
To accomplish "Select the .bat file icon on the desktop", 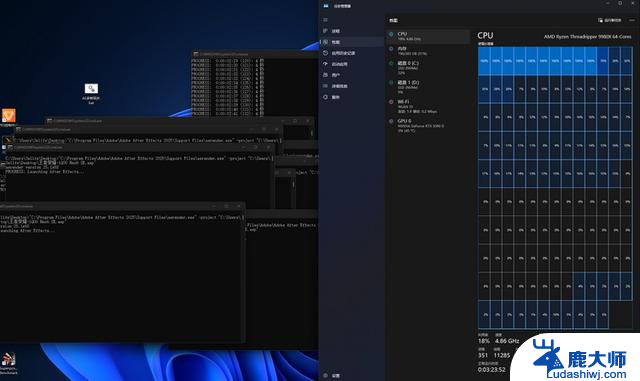I will (91, 93).
